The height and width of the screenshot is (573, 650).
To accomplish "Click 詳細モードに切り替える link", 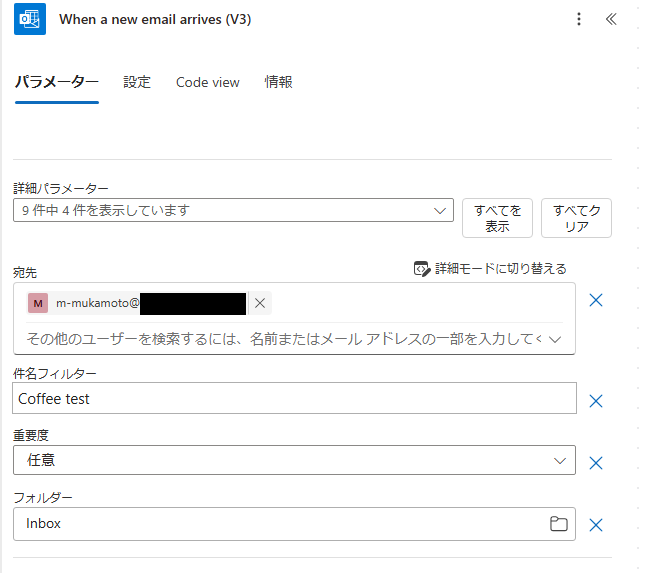I will tap(500, 269).
